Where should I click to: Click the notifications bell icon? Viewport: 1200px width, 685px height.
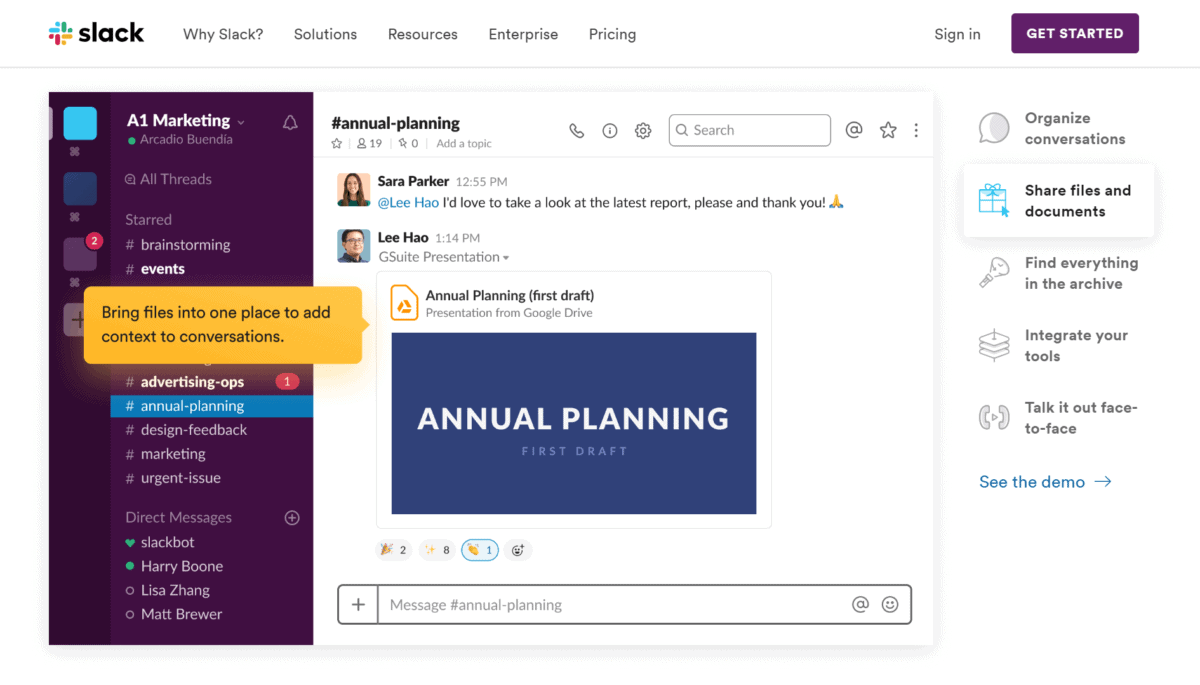coord(290,123)
